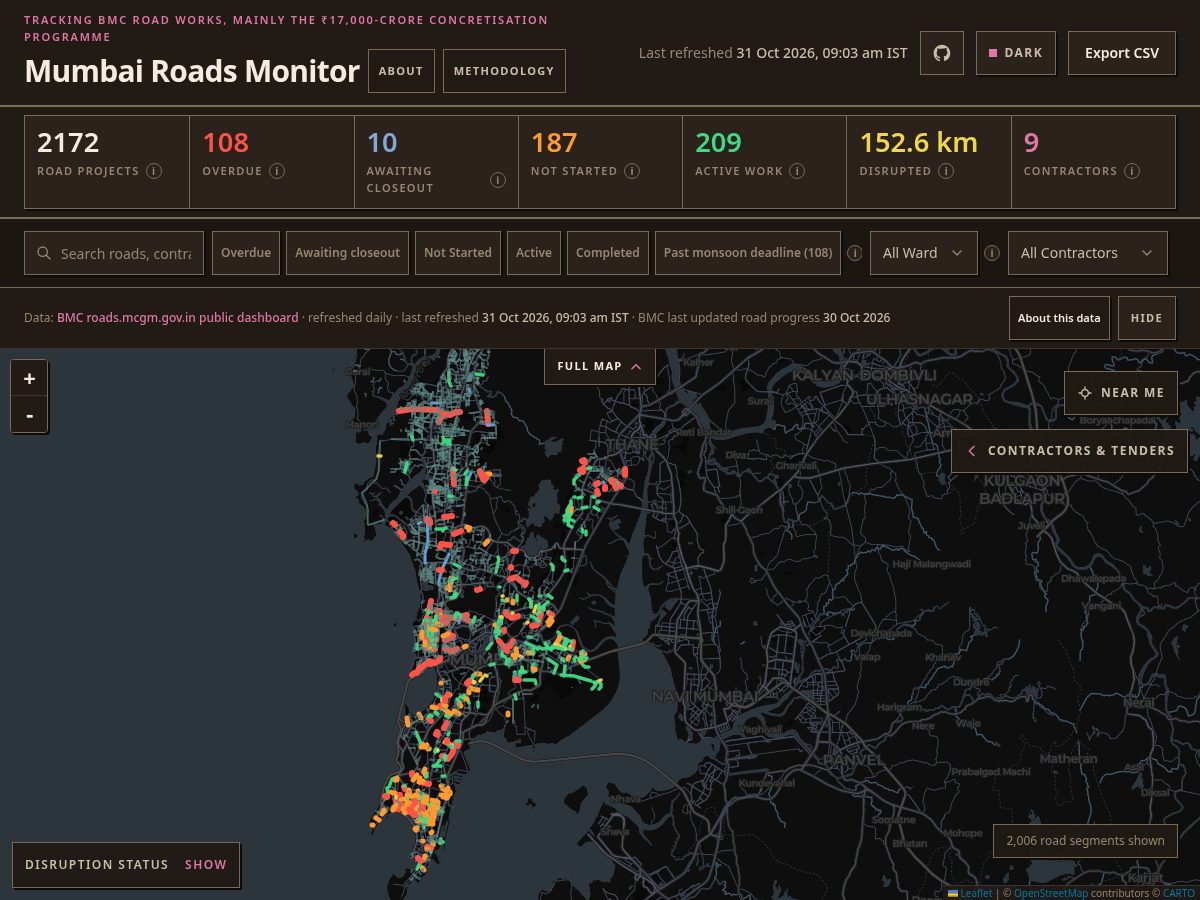Click info icon beside Disrupted stat
The image size is (1200, 900).
[x=946, y=171]
